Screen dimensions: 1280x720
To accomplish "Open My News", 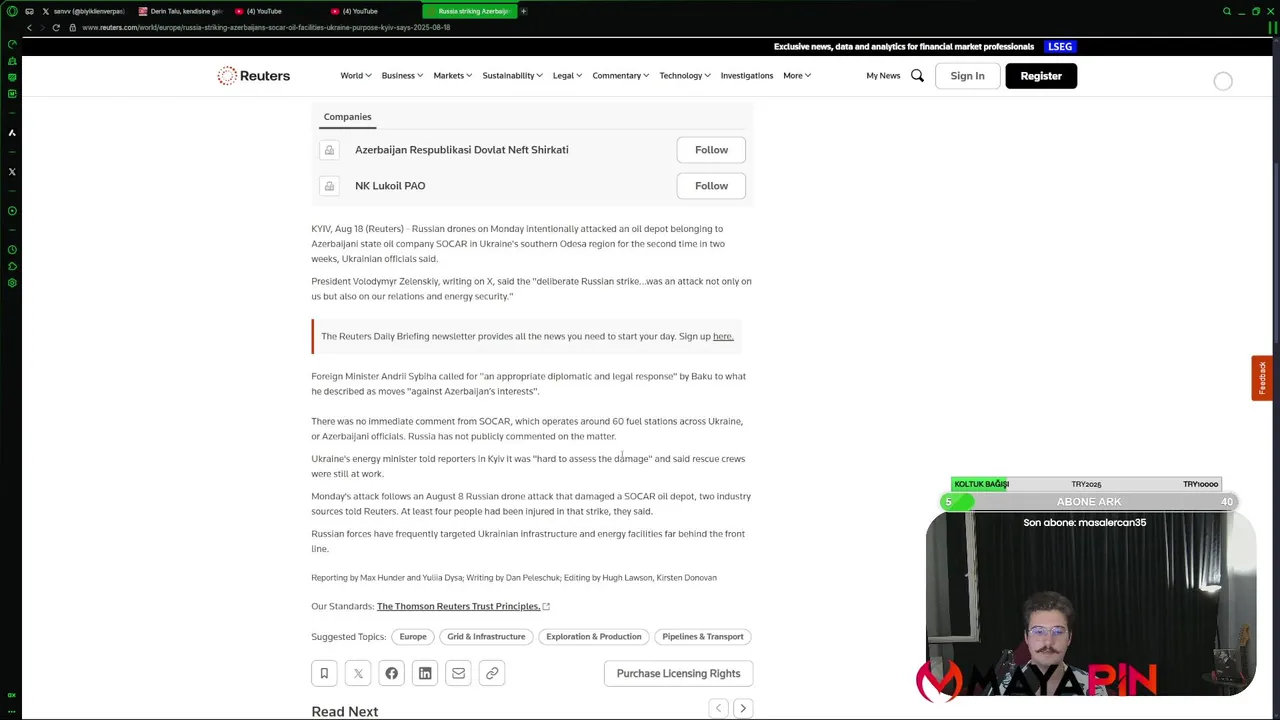I will click(883, 75).
